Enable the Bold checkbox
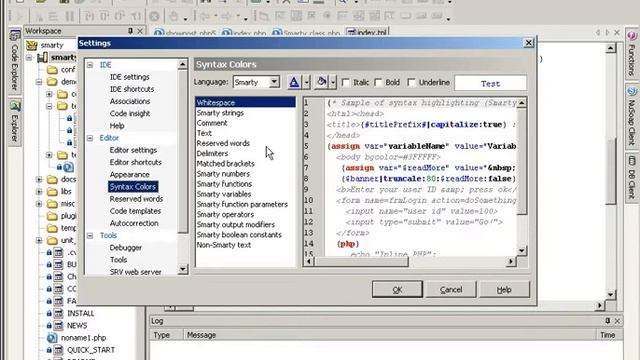This screenshot has width=640, height=360. pyautogui.click(x=378, y=82)
